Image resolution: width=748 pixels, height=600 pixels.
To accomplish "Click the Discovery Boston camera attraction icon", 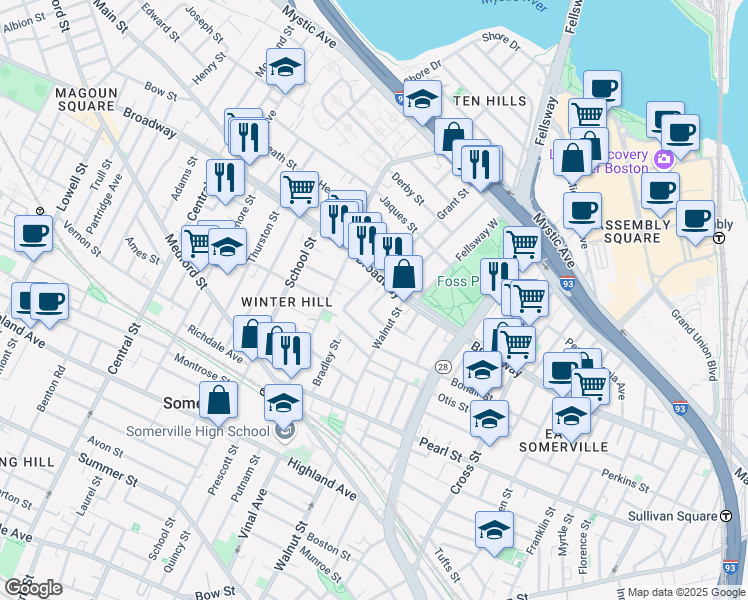I will pyautogui.click(x=664, y=159).
